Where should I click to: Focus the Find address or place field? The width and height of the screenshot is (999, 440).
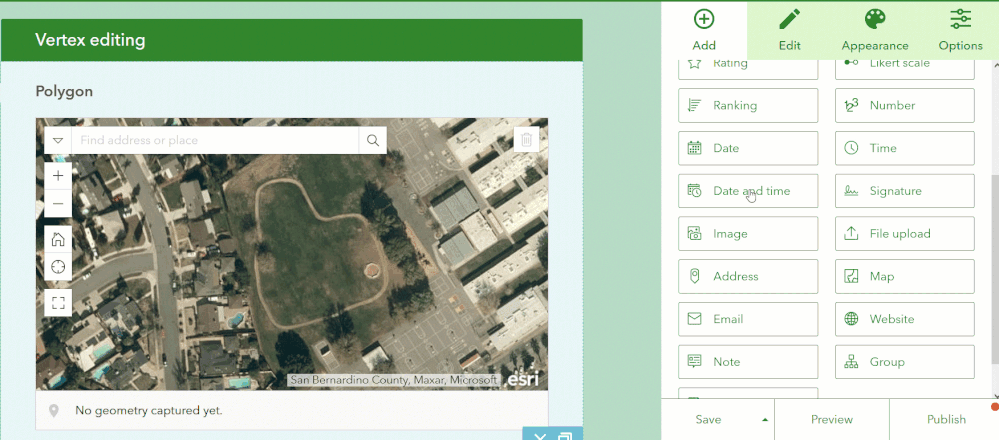point(215,140)
